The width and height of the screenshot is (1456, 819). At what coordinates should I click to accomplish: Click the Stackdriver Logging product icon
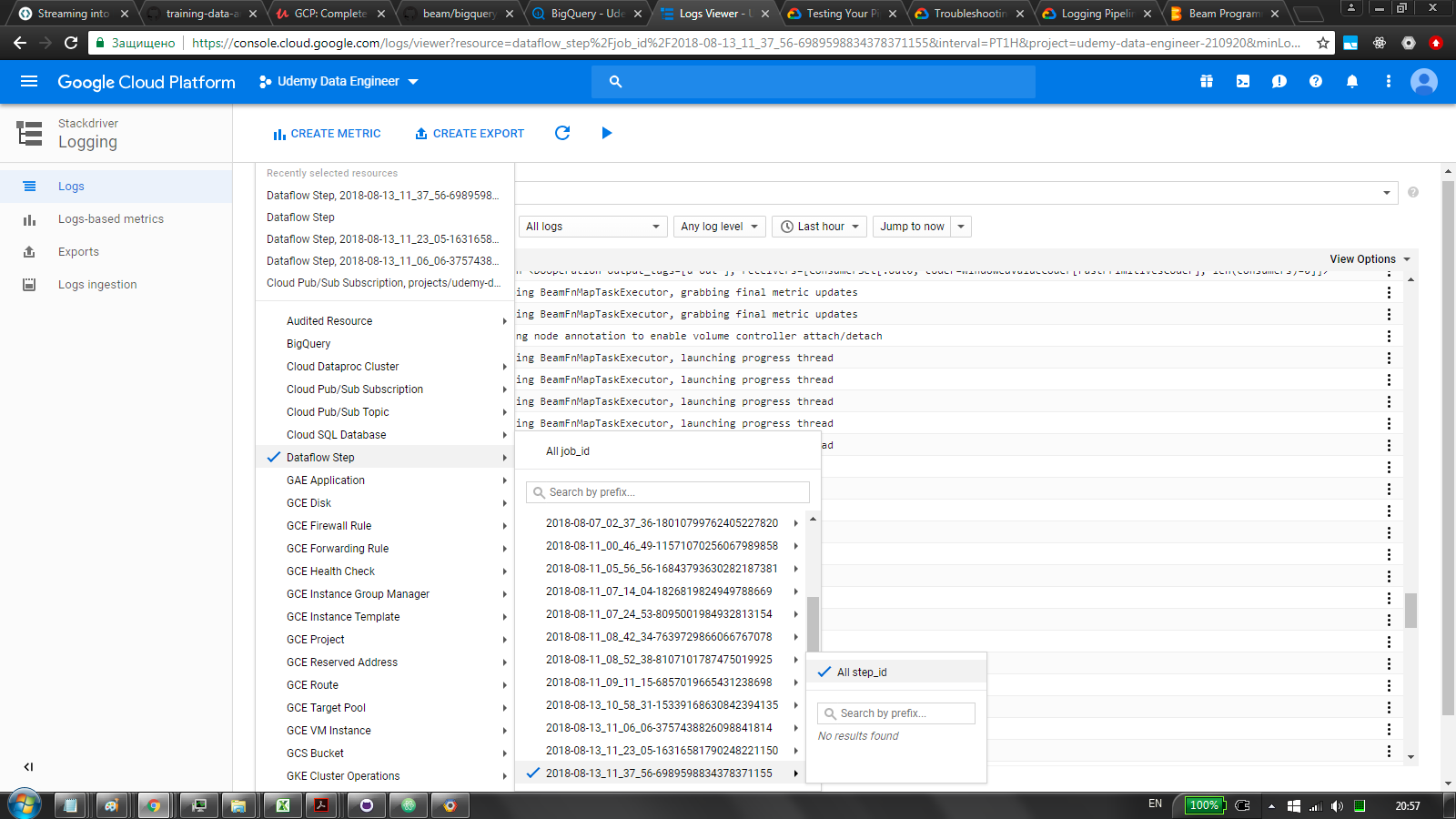(30, 133)
